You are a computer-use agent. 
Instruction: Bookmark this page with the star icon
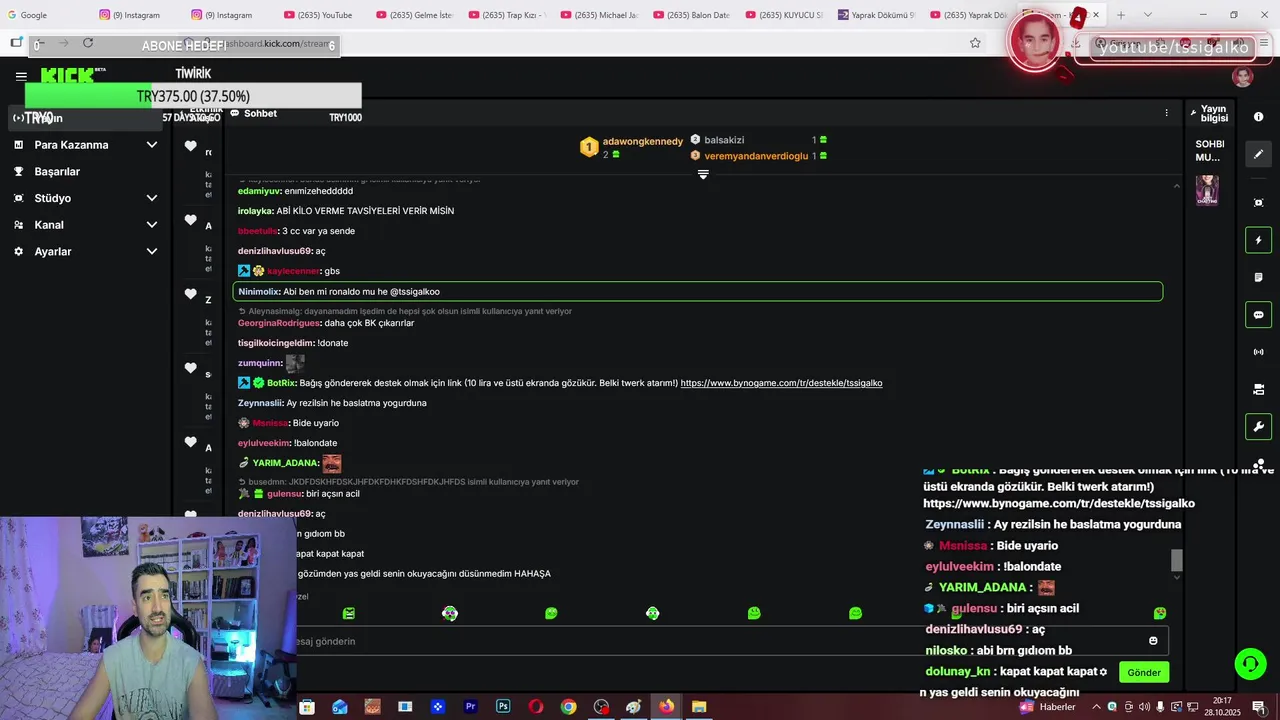pos(975,43)
